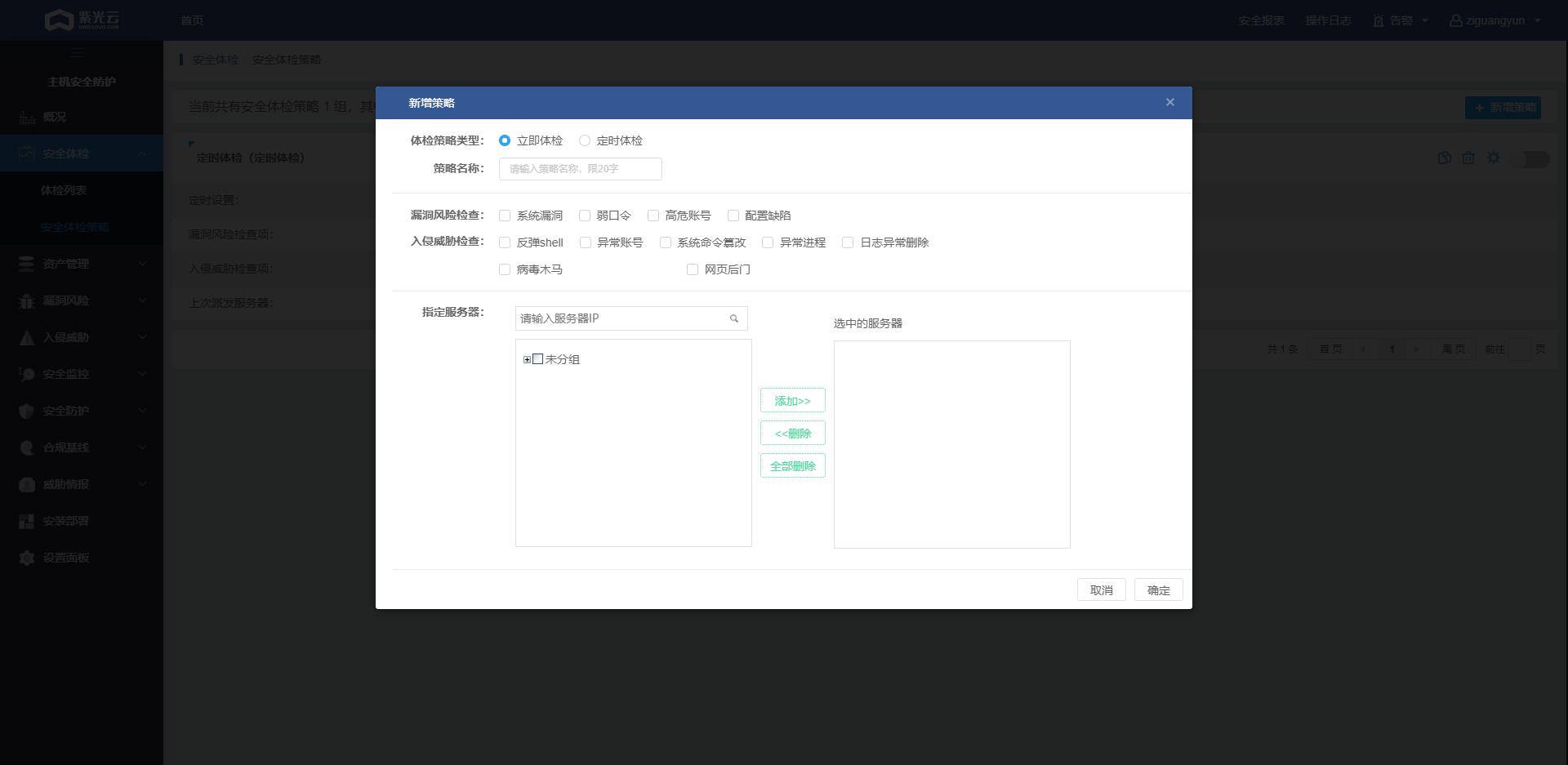Click 取消 to cancel the dialog
1568x765 pixels.
tap(1102, 589)
